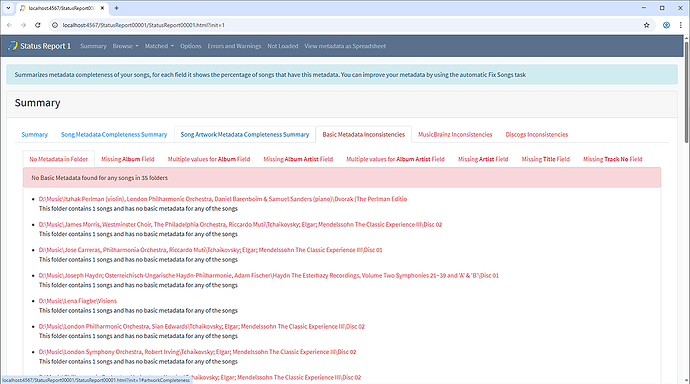
Task: Open London Philharmonic Orchestra Sian Edwards link
Action: click(202, 326)
